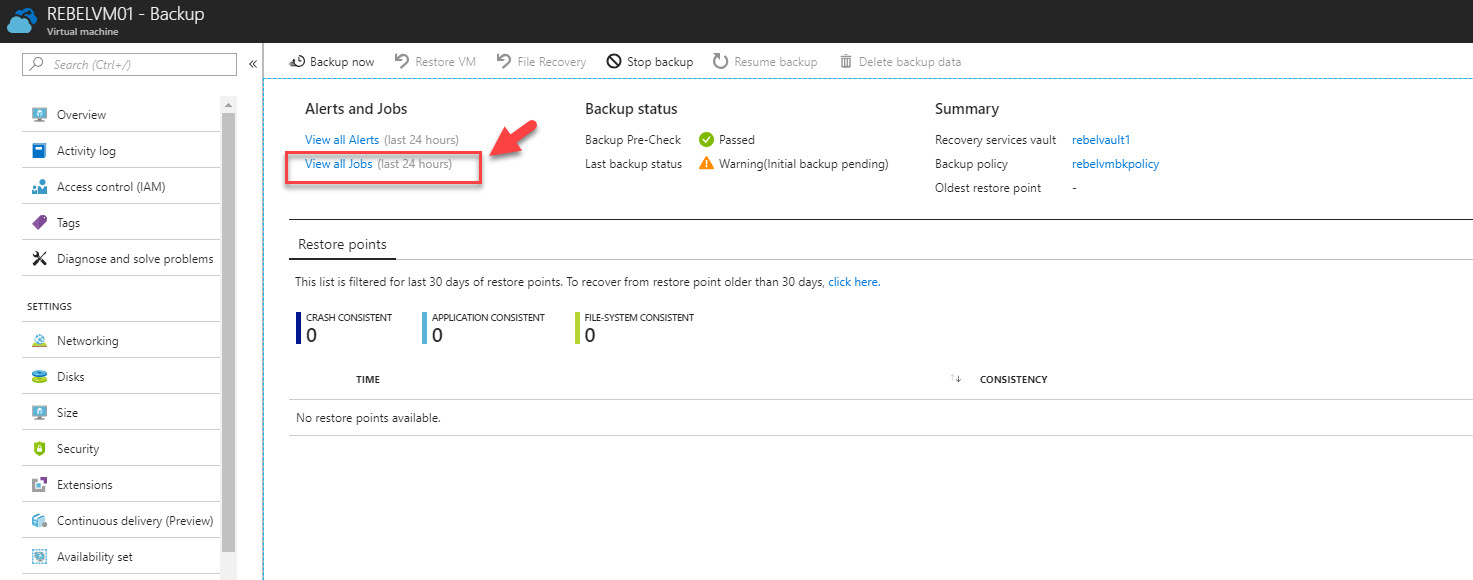The image size is (1473, 580).
Task: Click the Backup now icon
Action: point(297,62)
